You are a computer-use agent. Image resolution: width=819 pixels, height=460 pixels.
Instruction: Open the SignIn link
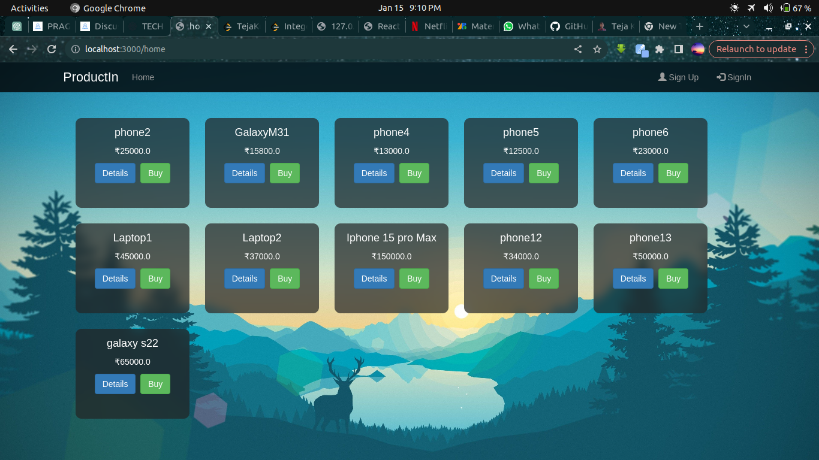pos(734,77)
